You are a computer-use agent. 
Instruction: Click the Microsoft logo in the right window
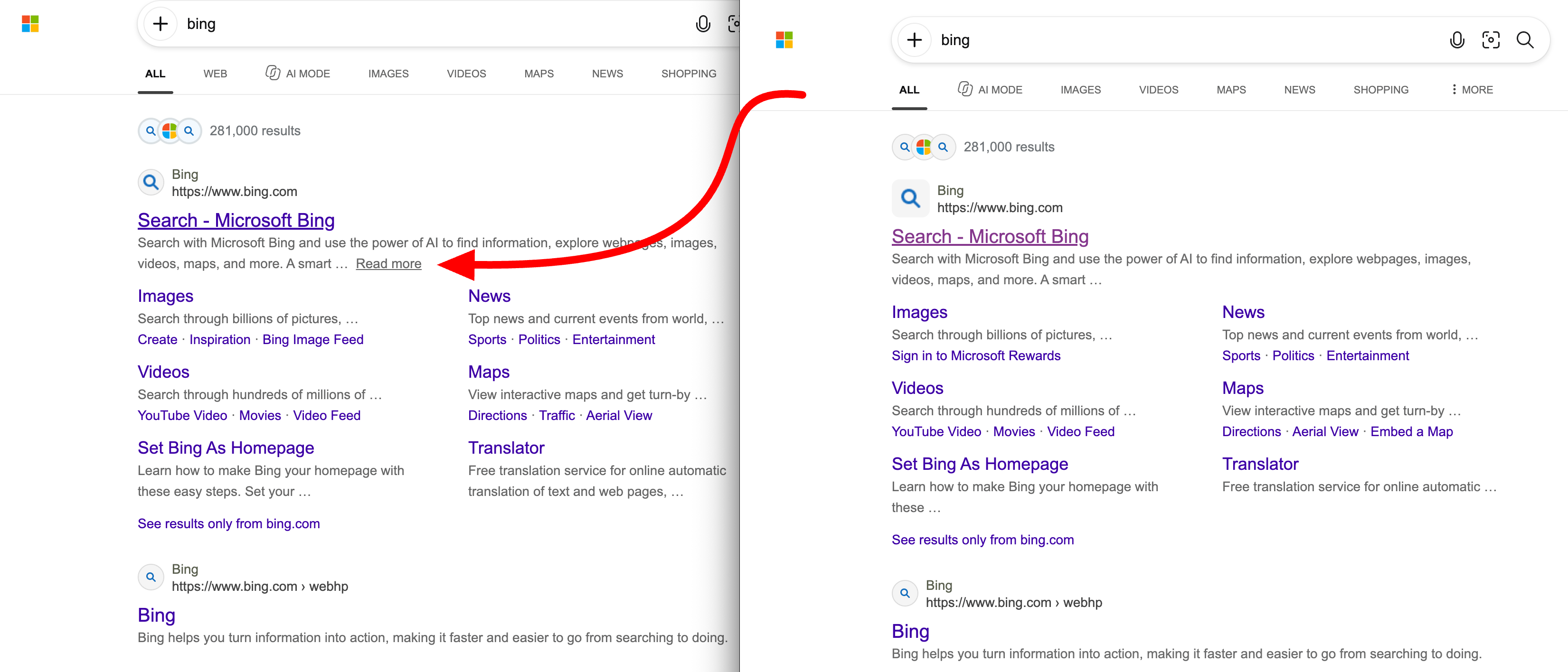pos(784,40)
